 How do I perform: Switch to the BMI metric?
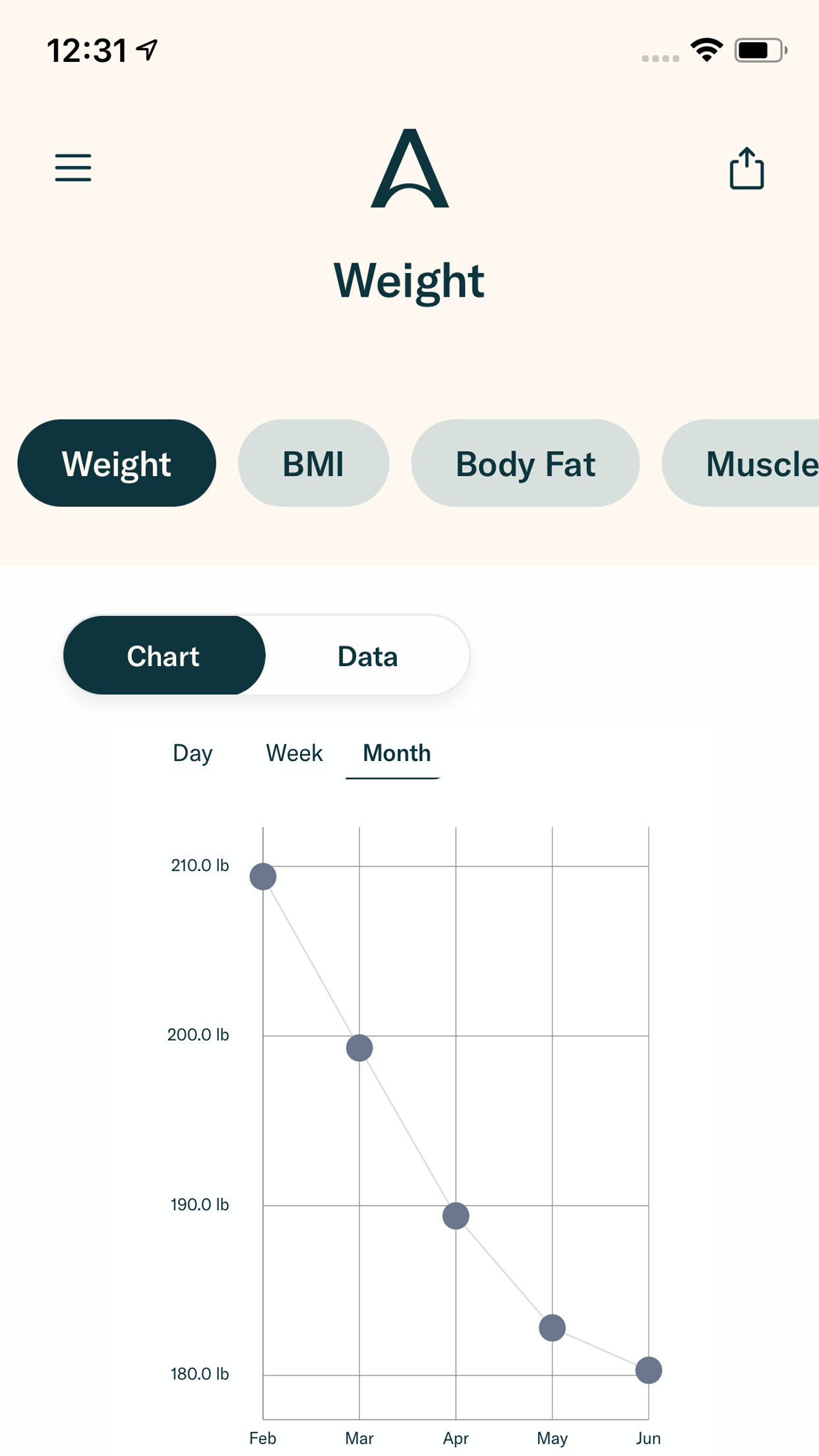(313, 463)
